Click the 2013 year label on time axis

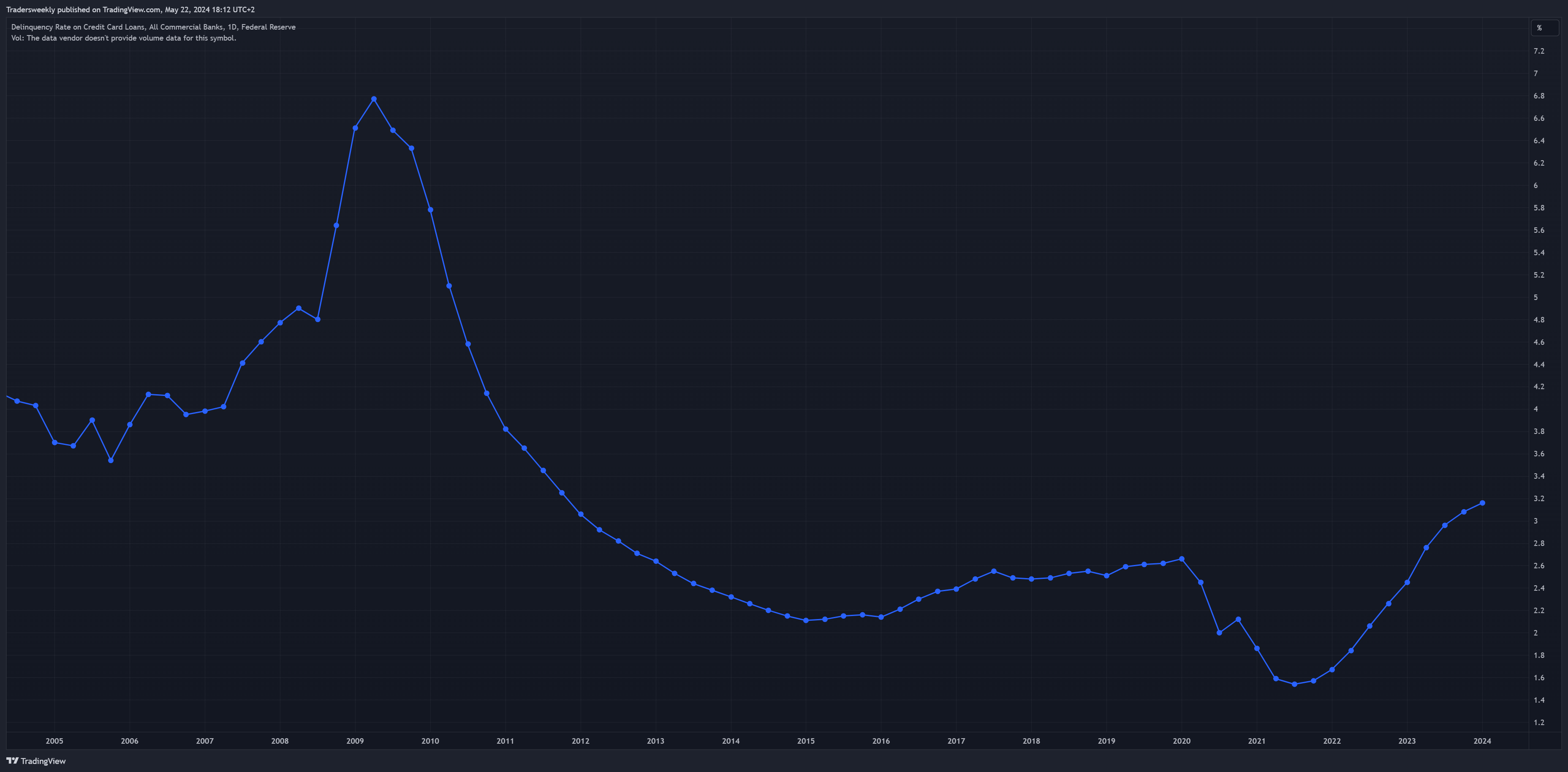click(655, 741)
